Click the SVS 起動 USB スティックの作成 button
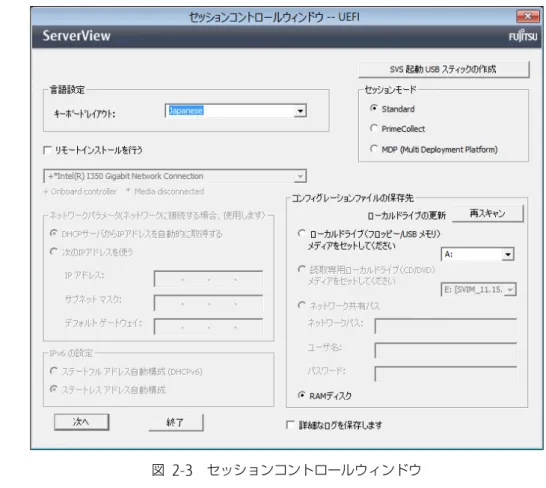Image resolution: width=546 pixels, height=488 pixels. coord(444,69)
